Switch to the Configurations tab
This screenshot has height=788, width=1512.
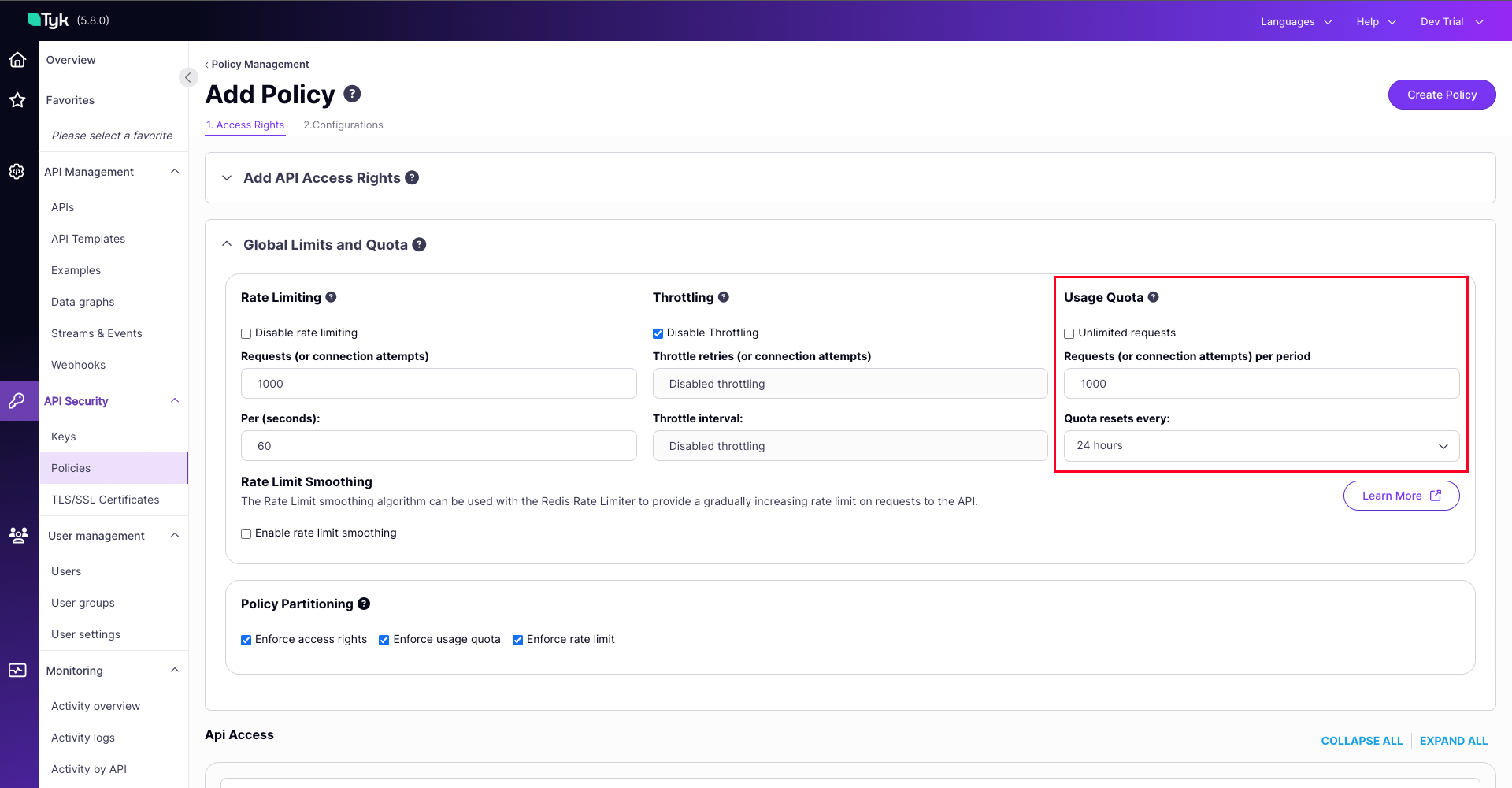pos(343,125)
